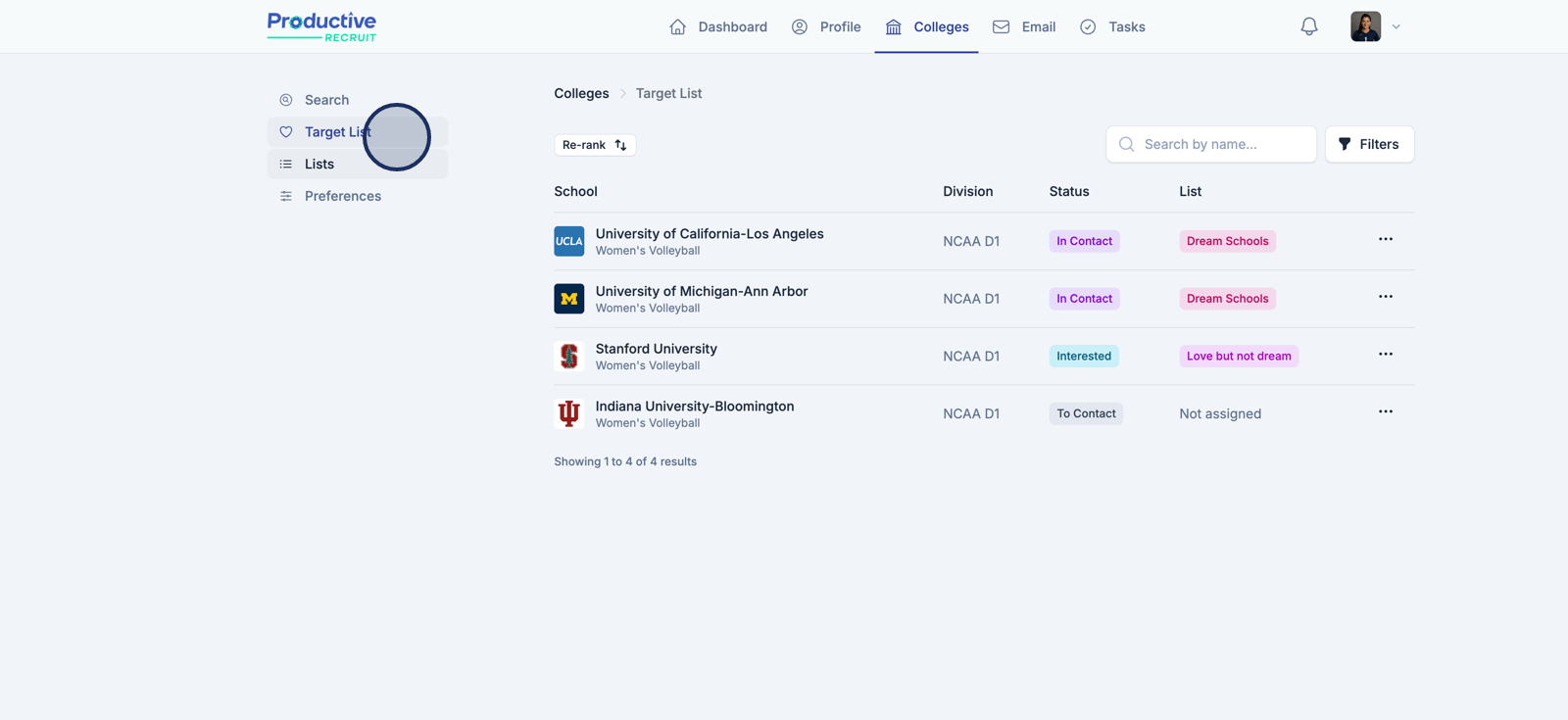The width and height of the screenshot is (1568, 720).
Task: Go to the Dashboard tab
Action: pyautogui.click(x=718, y=26)
